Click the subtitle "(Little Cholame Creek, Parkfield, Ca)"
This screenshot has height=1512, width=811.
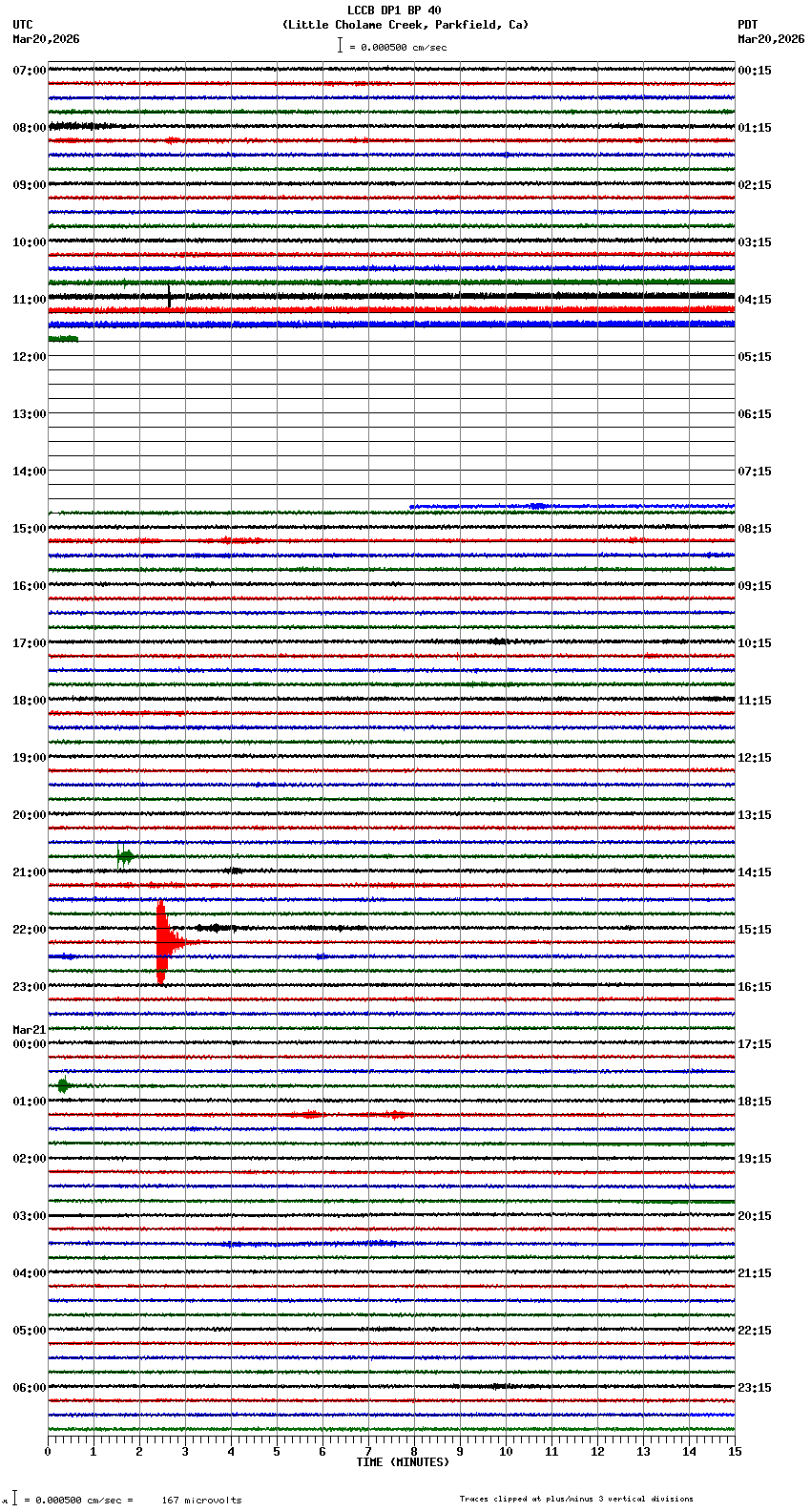[x=405, y=25]
